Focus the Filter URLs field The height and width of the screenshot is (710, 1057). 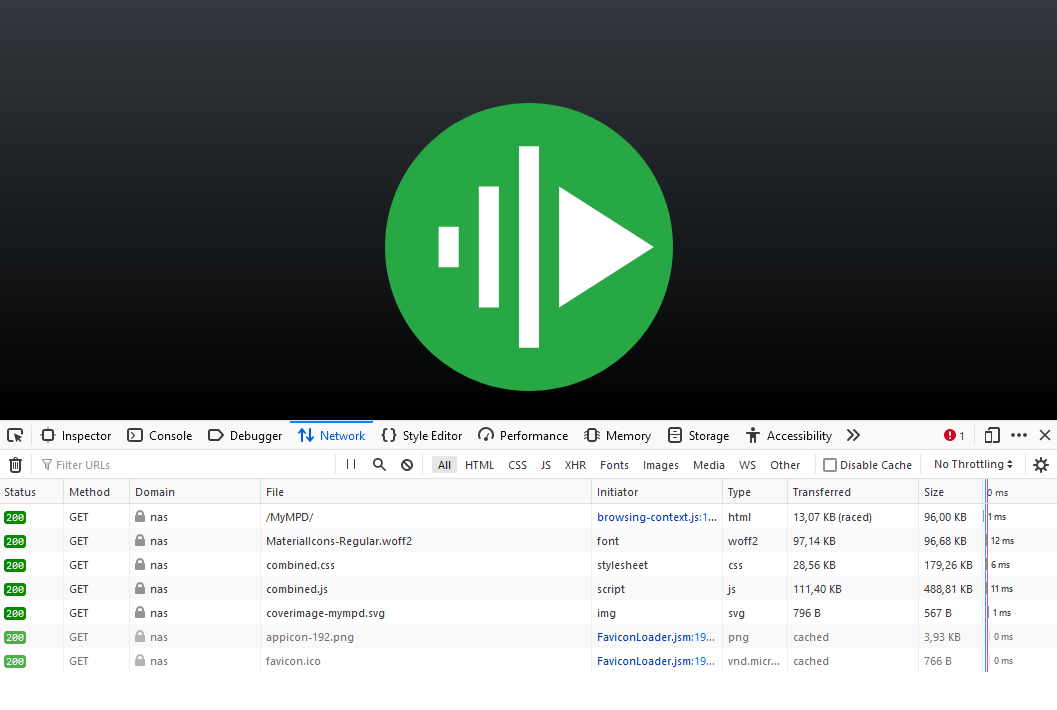pyautogui.click(x=185, y=465)
